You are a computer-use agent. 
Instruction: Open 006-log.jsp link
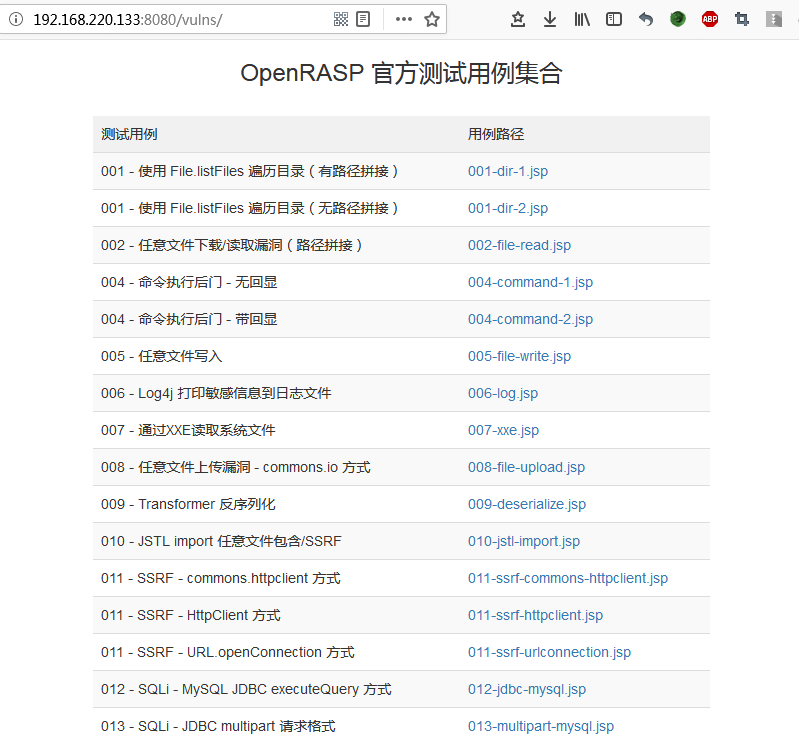[x=503, y=393]
